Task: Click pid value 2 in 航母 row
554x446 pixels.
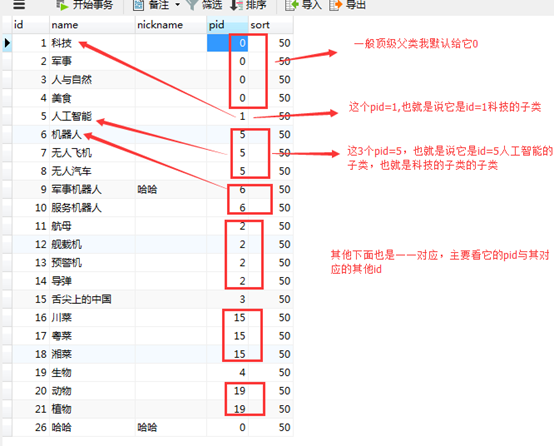Action: click(242, 226)
